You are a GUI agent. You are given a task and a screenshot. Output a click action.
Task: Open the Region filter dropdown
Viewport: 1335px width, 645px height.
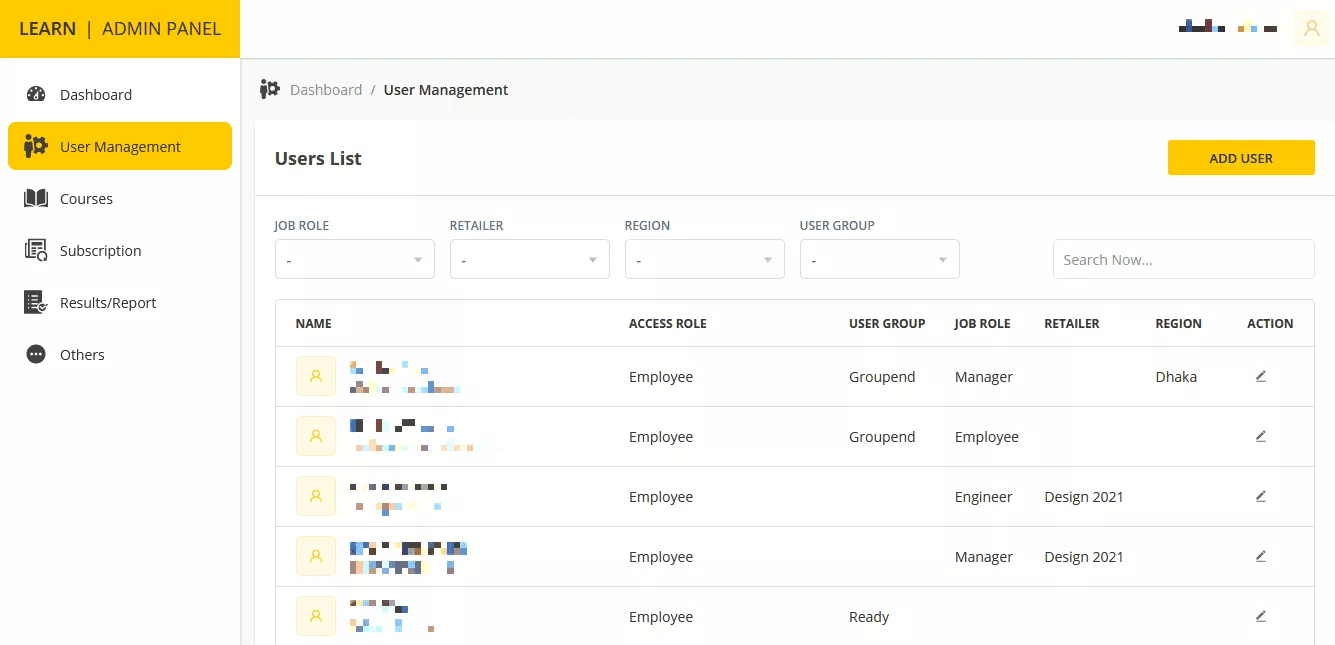pyautogui.click(x=704, y=260)
